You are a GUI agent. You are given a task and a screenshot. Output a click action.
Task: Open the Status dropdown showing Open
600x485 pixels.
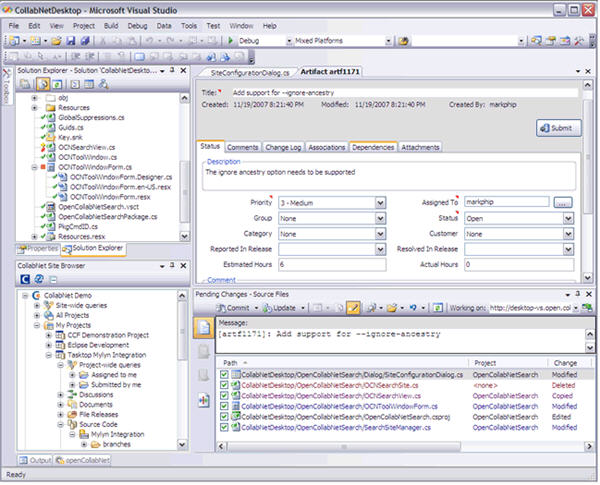click(x=568, y=219)
